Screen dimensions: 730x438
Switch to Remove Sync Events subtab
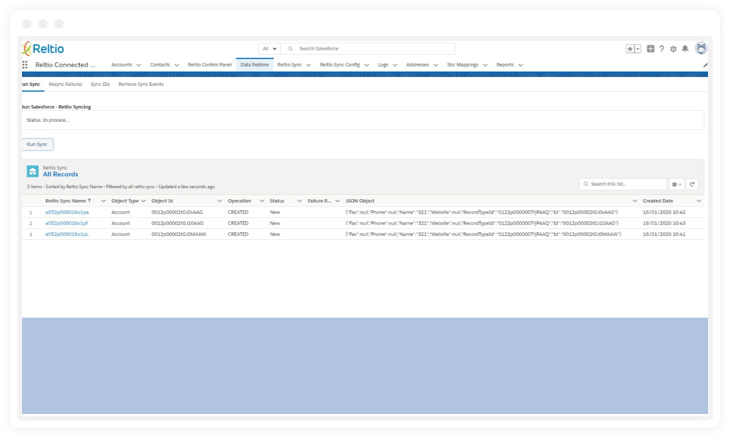point(141,84)
